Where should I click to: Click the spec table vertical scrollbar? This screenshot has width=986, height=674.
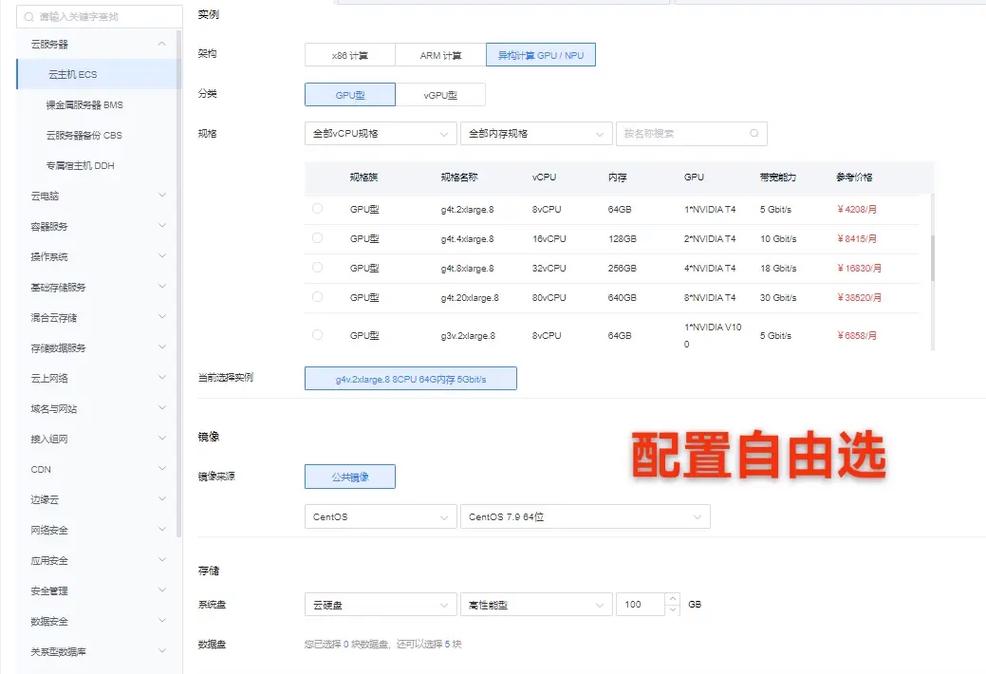click(x=932, y=258)
